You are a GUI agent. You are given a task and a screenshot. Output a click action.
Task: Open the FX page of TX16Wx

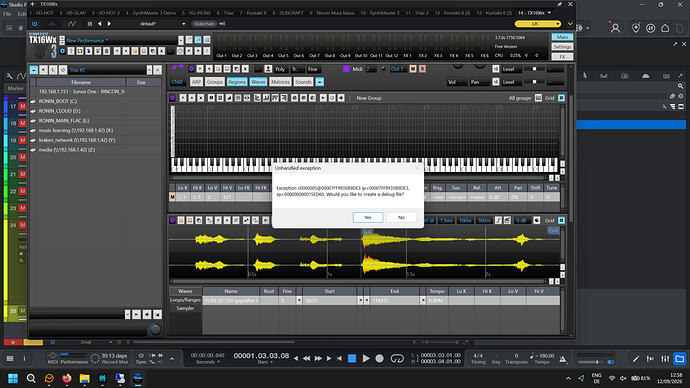562,56
